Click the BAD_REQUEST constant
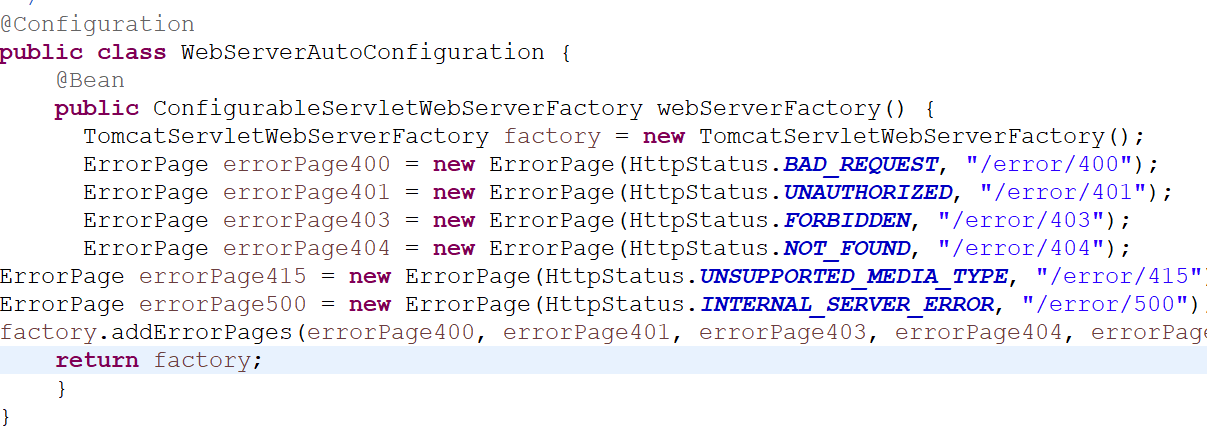Screen dimensions: 1207x429 (861, 164)
